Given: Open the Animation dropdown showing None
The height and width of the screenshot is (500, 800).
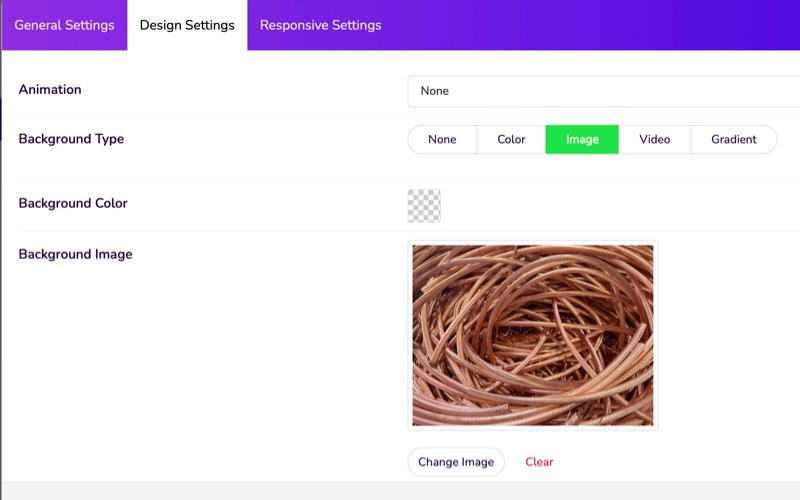Looking at the screenshot, I should (604, 91).
